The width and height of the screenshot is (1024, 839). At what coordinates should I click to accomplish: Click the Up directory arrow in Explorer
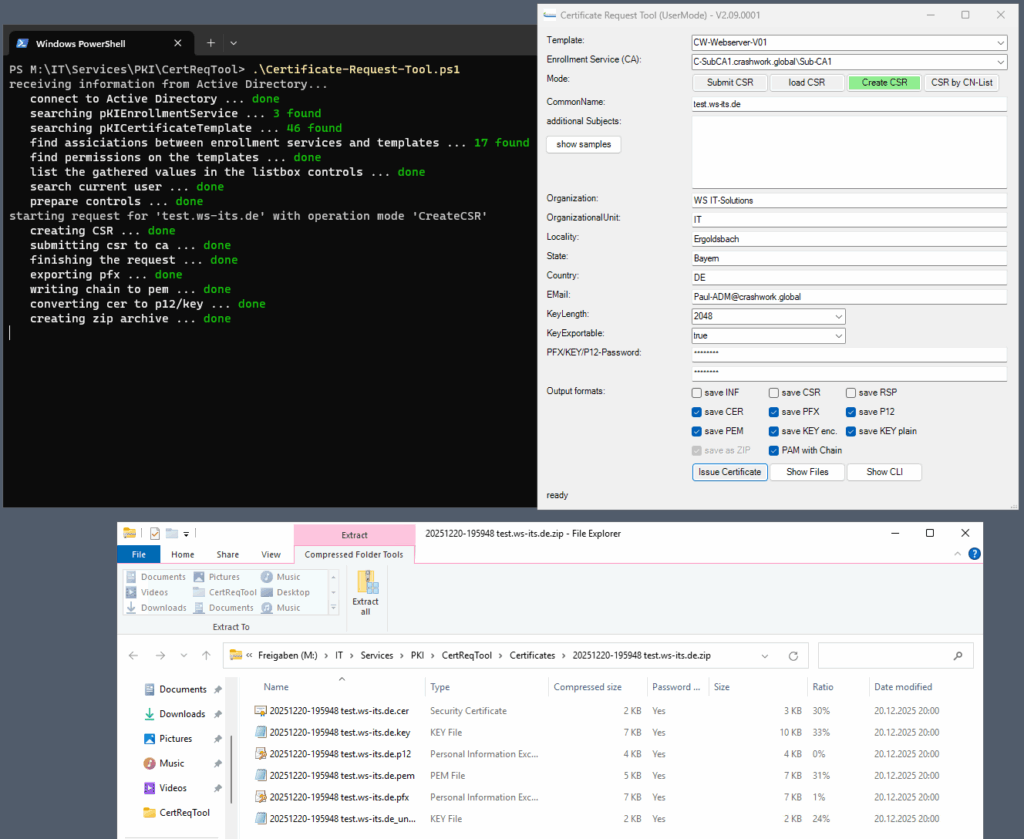[x=206, y=655]
